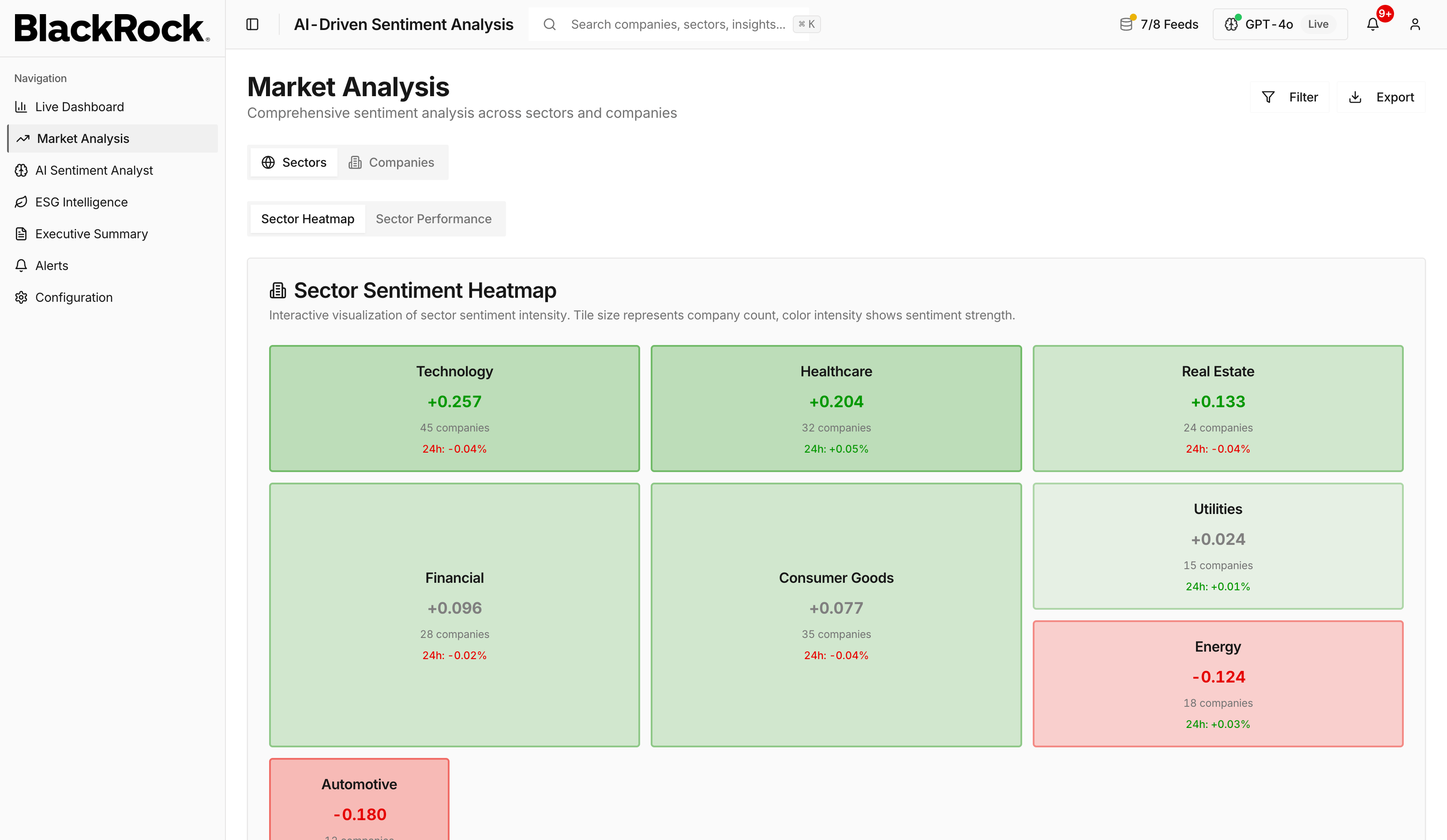Select the Healthcare sector tile
The width and height of the screenshot is (1447, 840).
tap(836, 408)
